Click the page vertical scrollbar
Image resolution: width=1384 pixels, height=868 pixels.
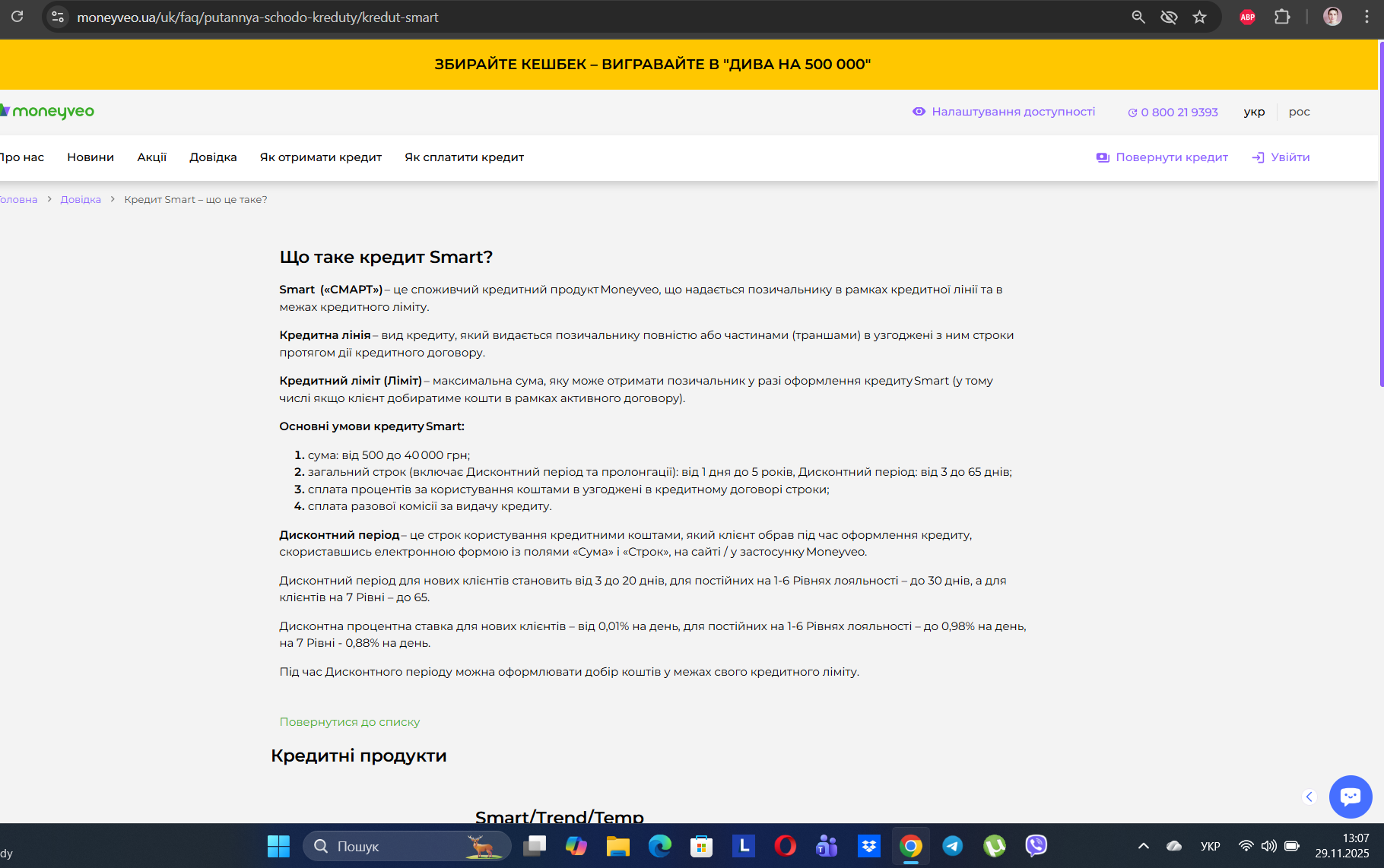pyautogui.click(x=1380, y=213)
